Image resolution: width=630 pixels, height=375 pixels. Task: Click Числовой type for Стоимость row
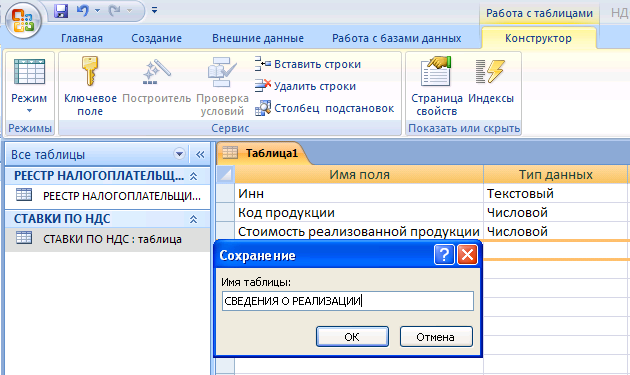(x=556, y=231)
